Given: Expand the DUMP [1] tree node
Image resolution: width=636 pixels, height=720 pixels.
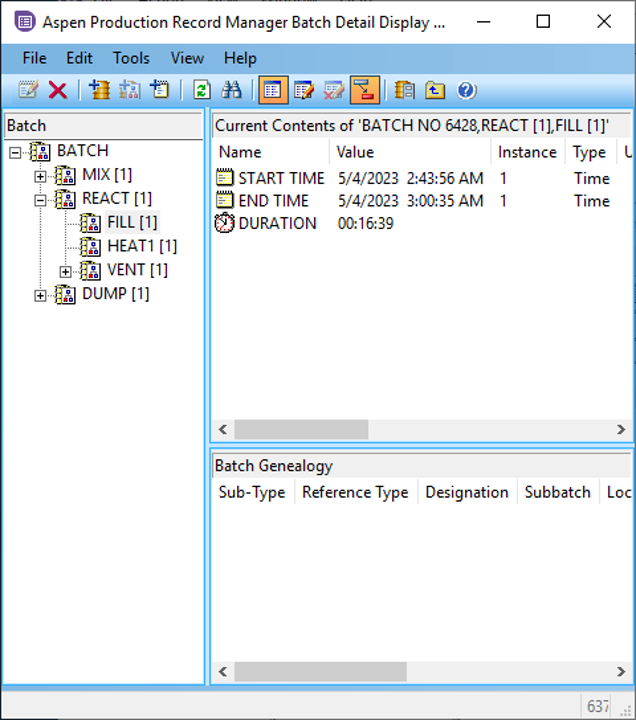Looking at the screenshot, I should [41, 295].
